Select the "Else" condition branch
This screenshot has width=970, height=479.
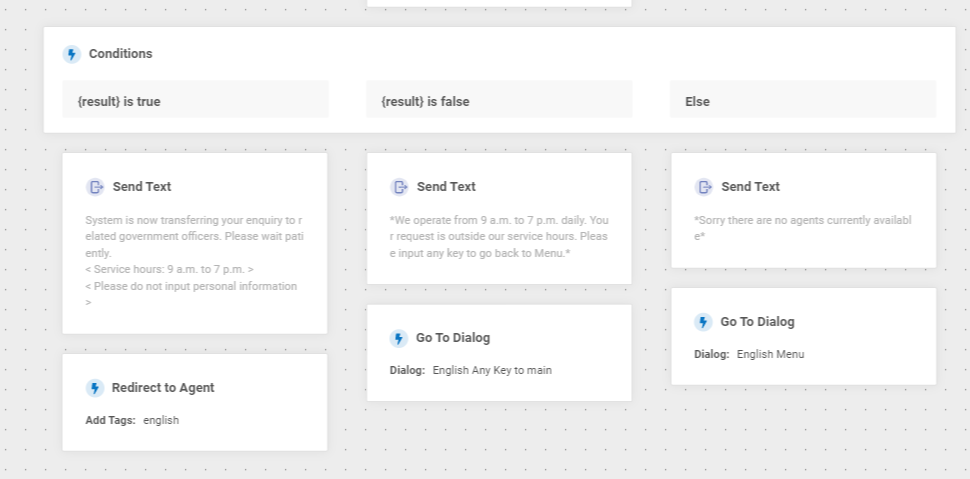(803, 100)
